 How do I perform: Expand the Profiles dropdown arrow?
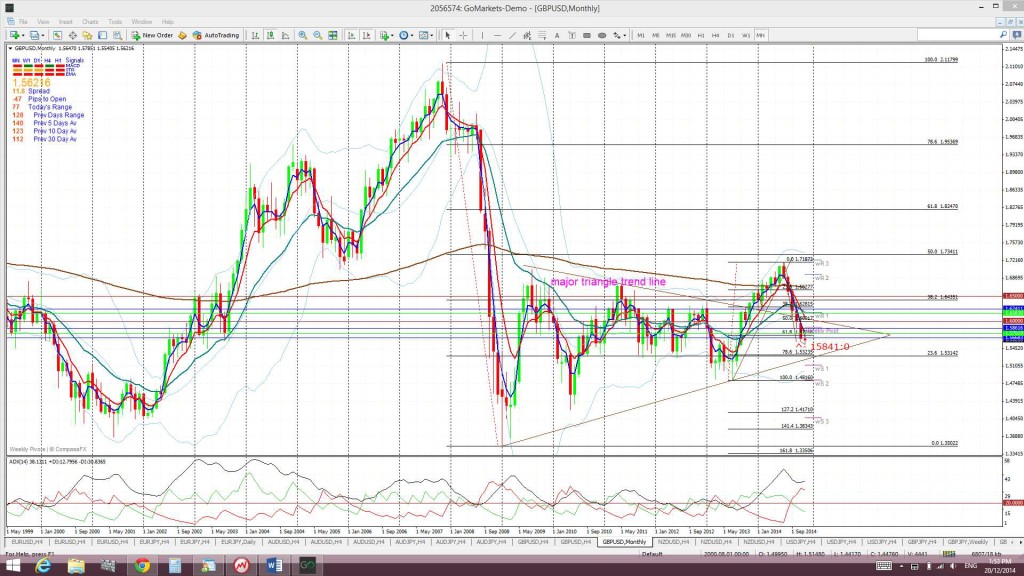(x=43, y=35)
